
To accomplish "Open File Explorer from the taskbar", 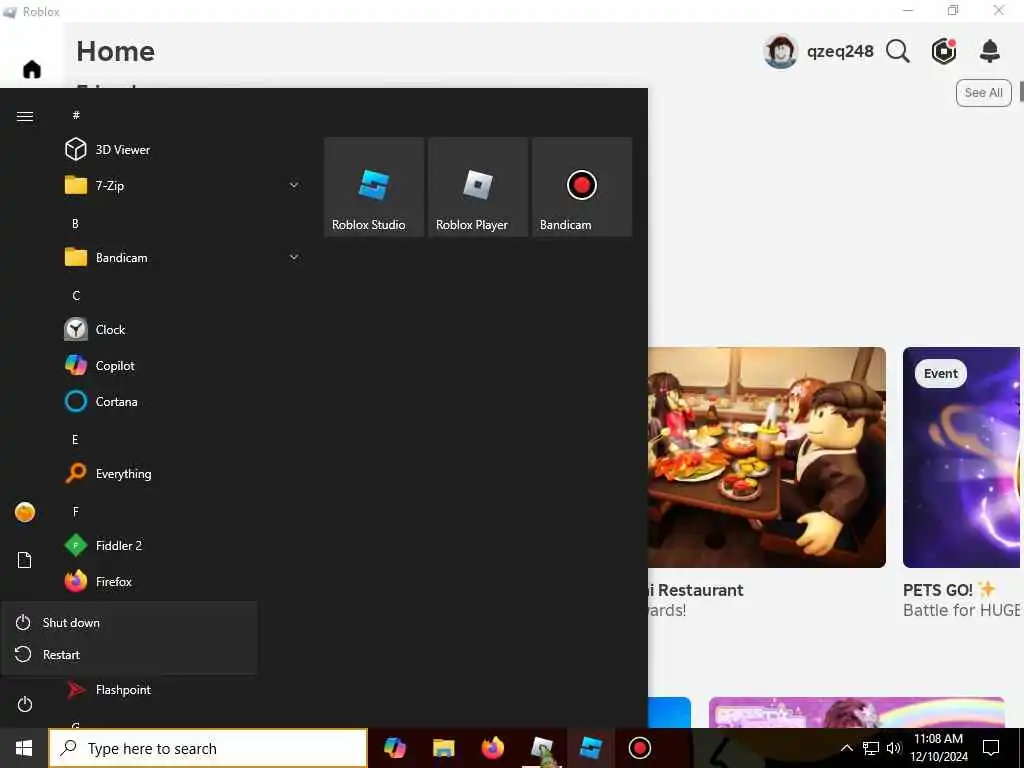I will click(x=443, y=748).
